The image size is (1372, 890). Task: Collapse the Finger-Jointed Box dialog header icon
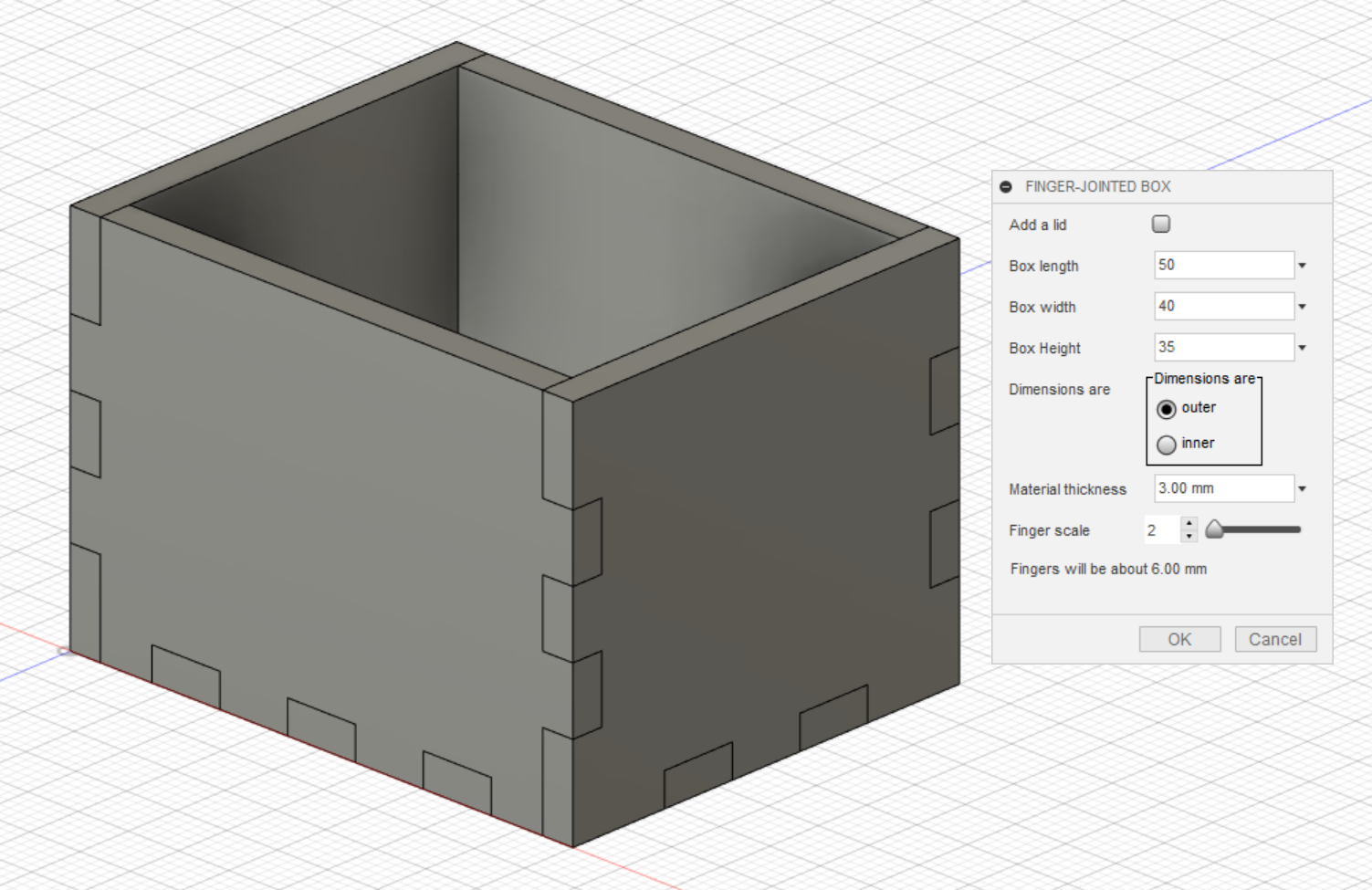point(1006,186)
